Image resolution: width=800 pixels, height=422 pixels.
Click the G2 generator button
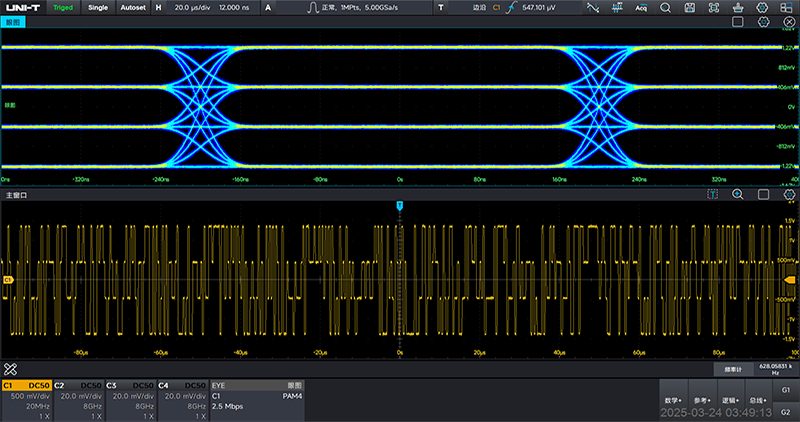pos(786,411)
